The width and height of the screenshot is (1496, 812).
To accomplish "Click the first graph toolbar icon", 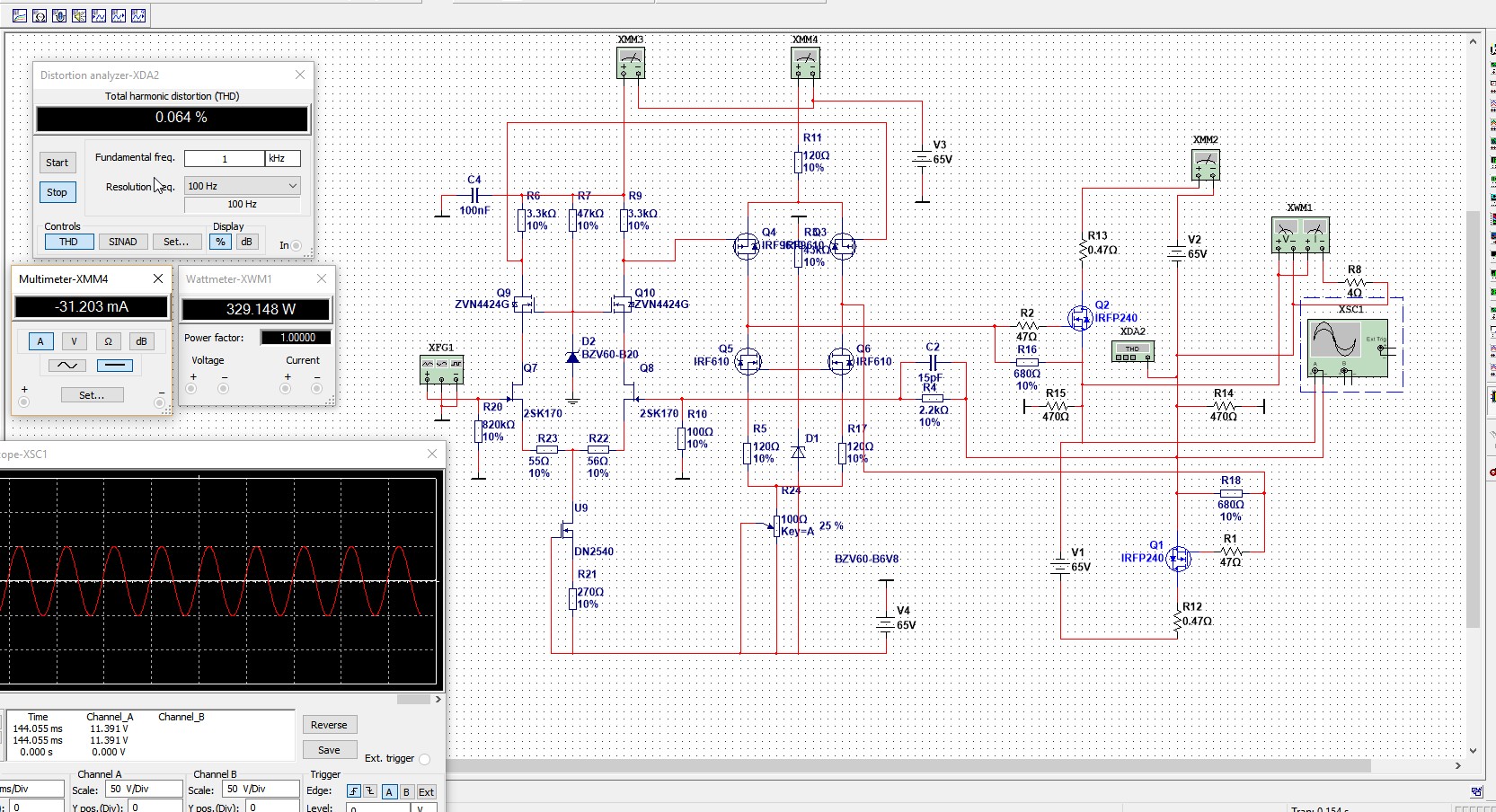I will click(x=20, y=16).
